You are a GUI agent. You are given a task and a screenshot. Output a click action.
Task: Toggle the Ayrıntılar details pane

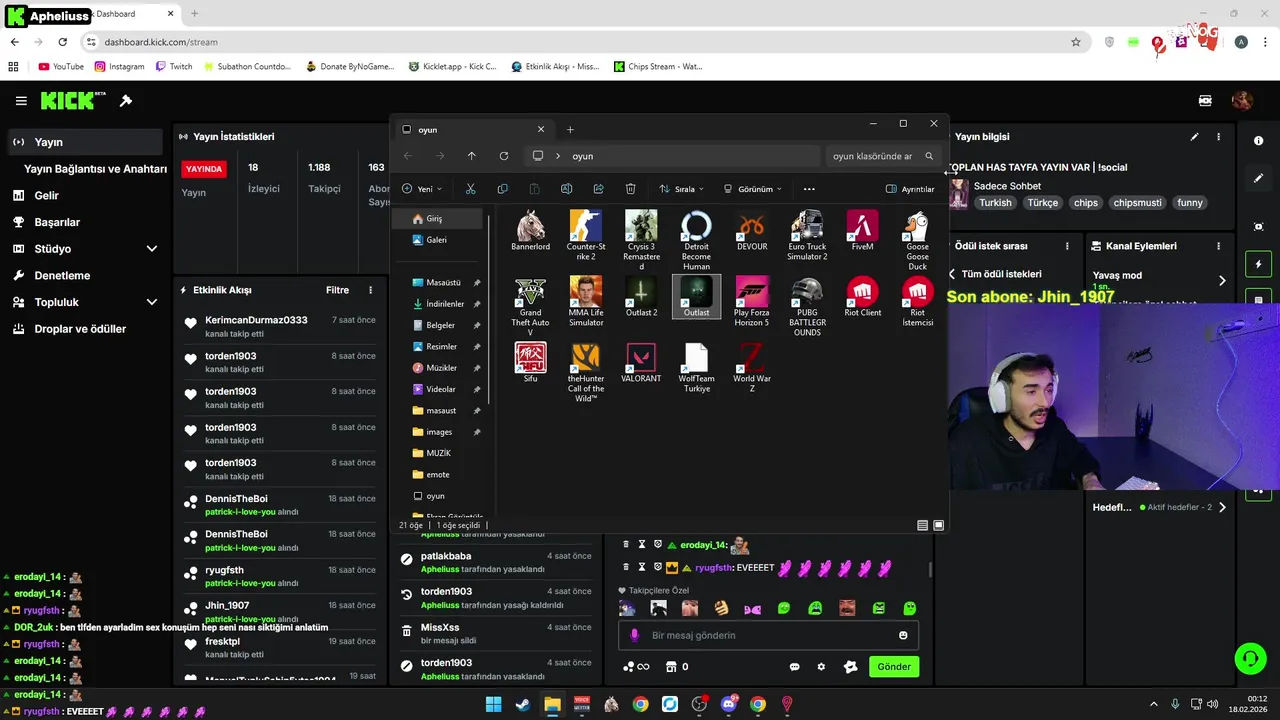pos(910,189)
